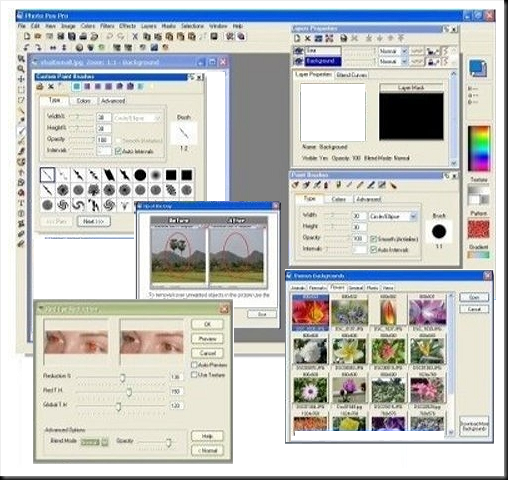
Task: Click the Cut scissors icon in main toolbar
Action: 135,36
